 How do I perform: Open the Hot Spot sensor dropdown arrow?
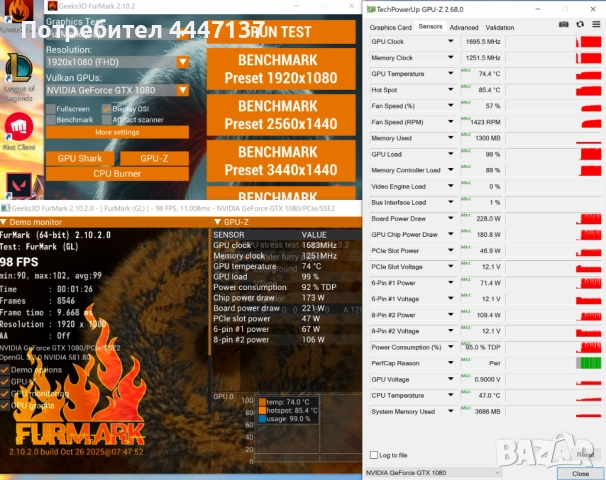pyautogui.click(x=451, y=90)
